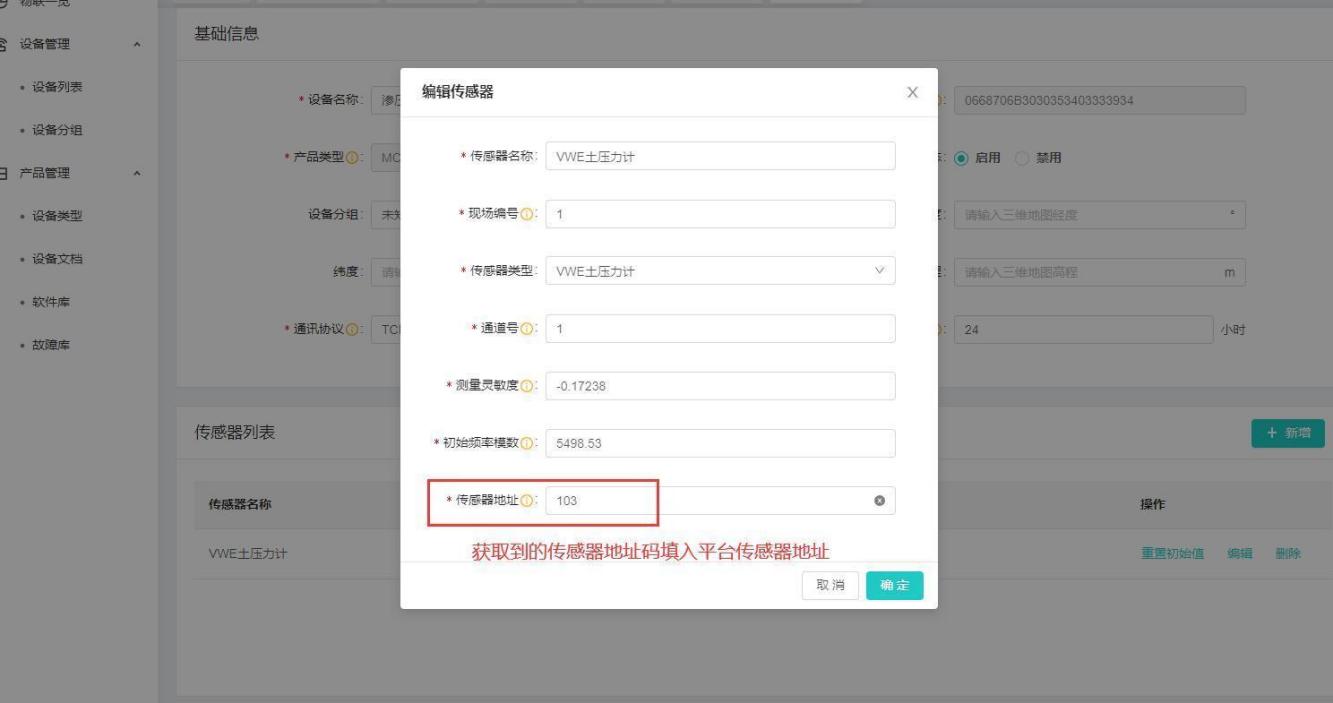1333x703 pixels.
Task: Go to 设备类型 in sidebar menu
Action: tap(57, 215)
